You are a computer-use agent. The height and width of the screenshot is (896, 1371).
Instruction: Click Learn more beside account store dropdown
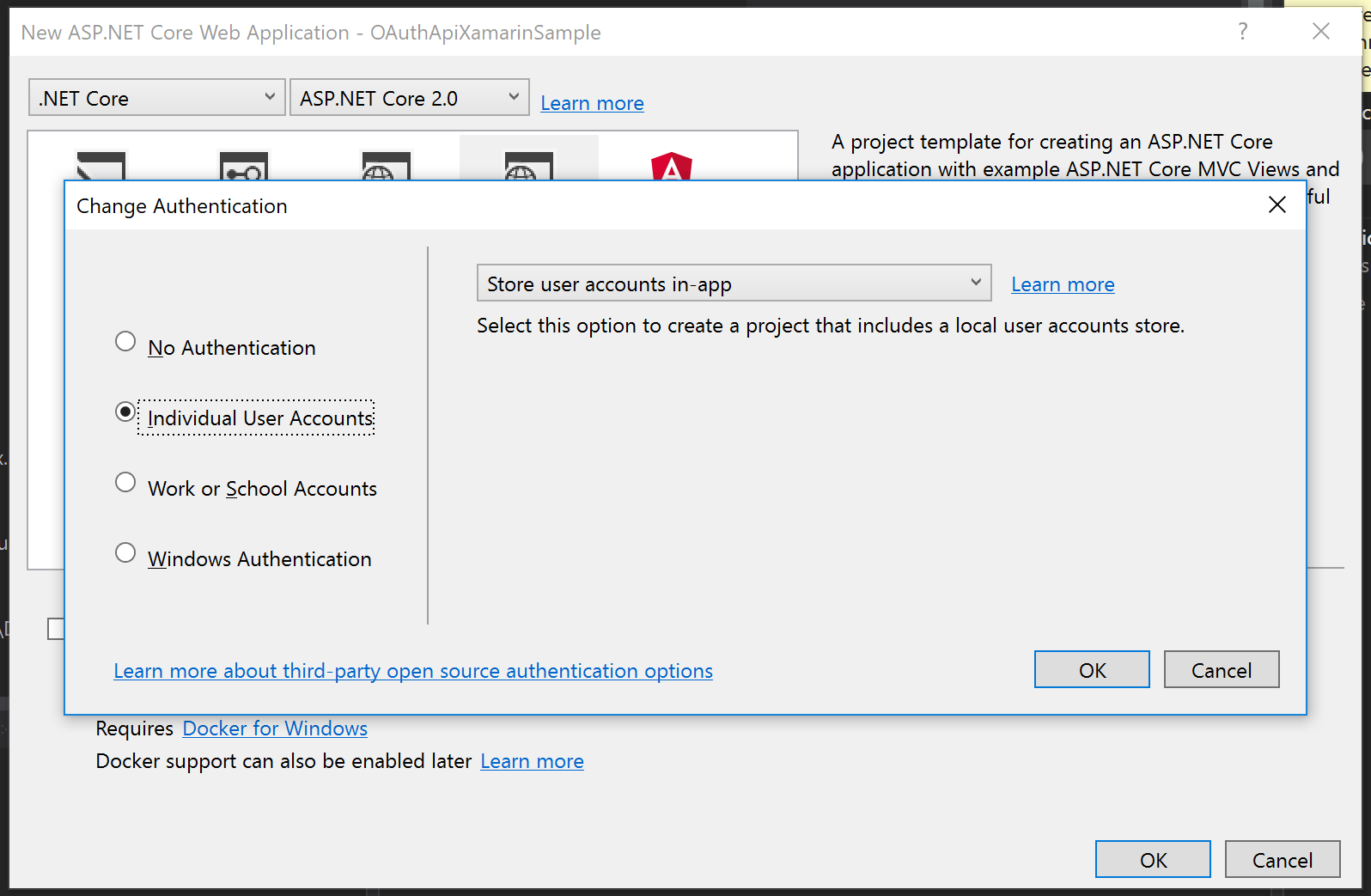[1063, 284]
